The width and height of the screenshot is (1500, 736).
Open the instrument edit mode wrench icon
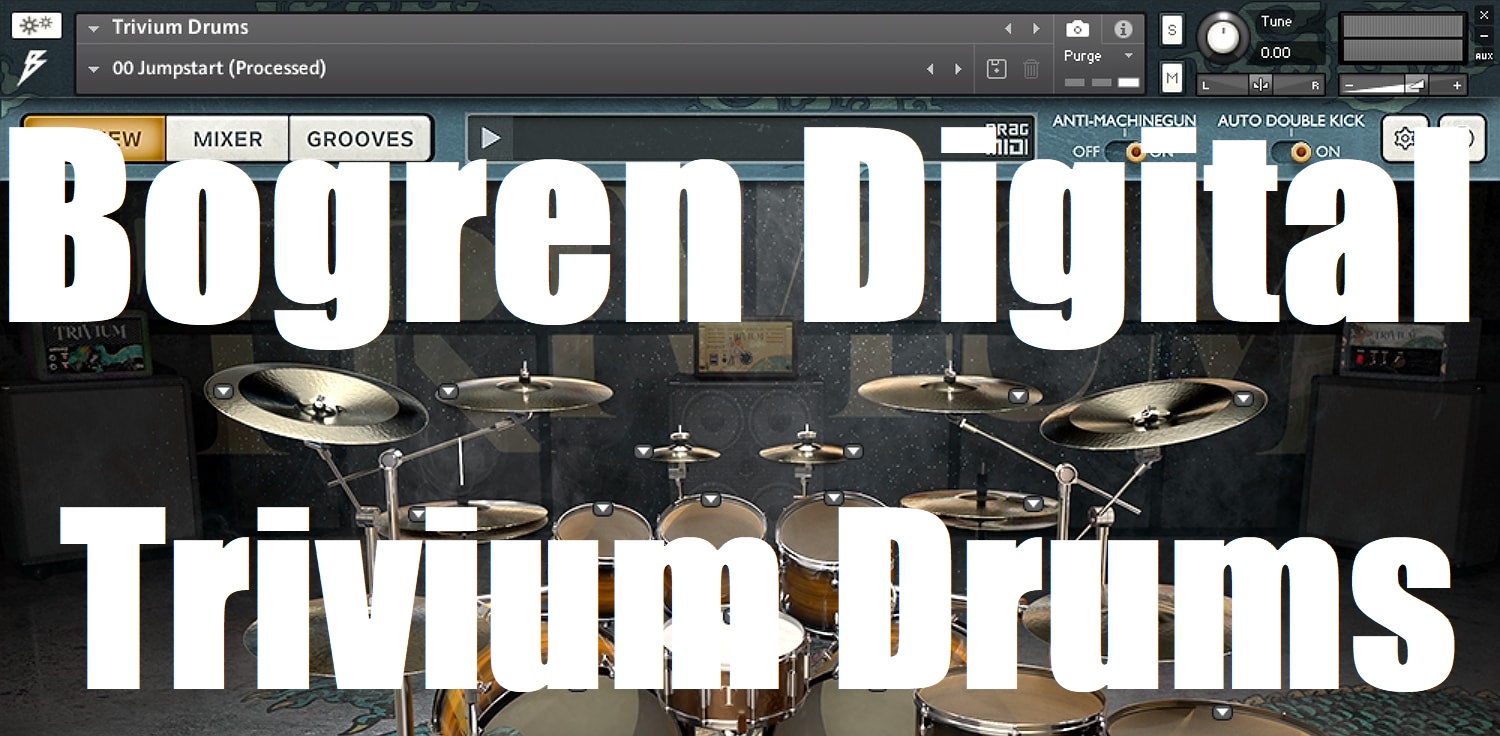click(x=37, y=25)
